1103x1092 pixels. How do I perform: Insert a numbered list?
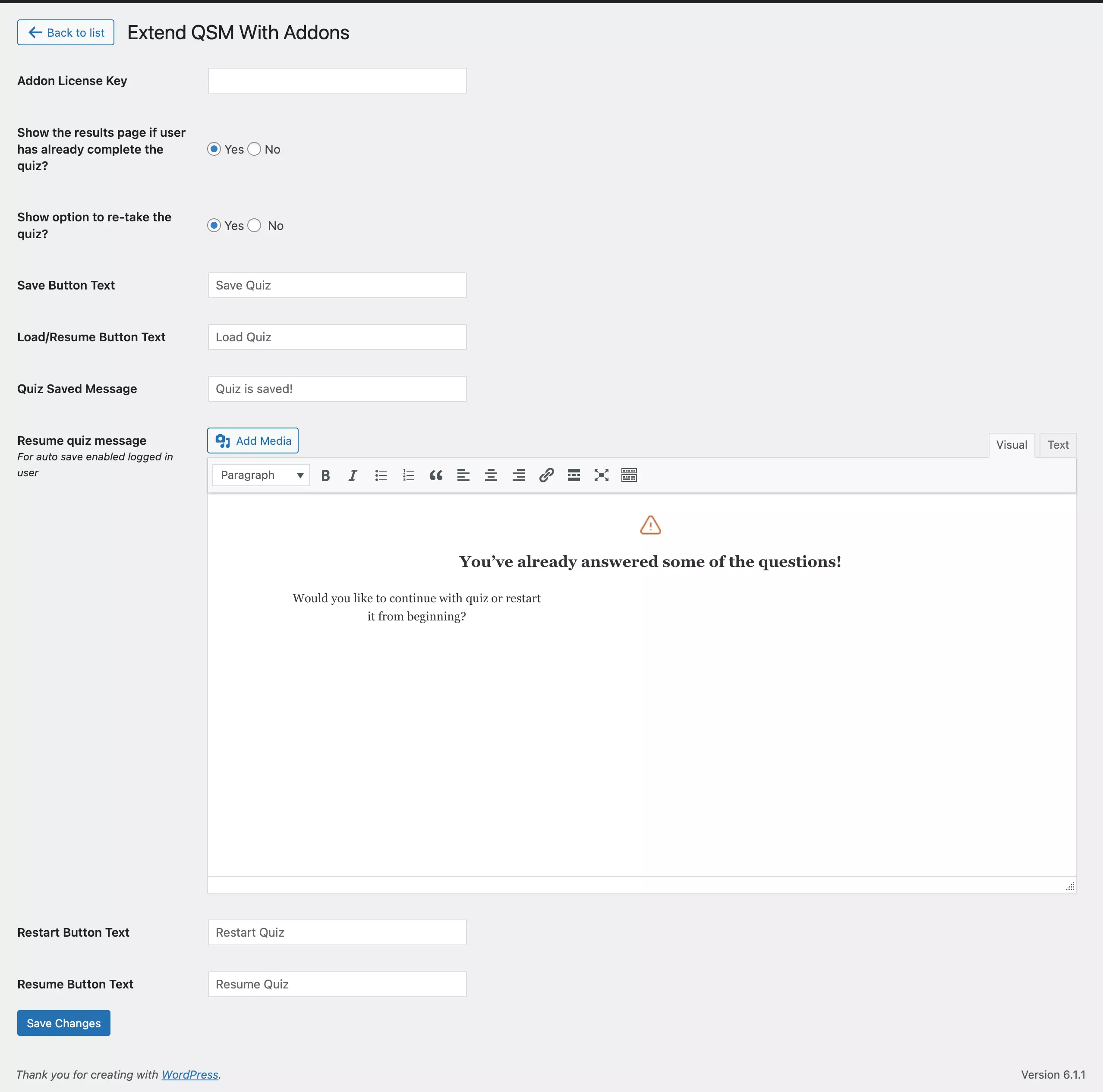408,475
